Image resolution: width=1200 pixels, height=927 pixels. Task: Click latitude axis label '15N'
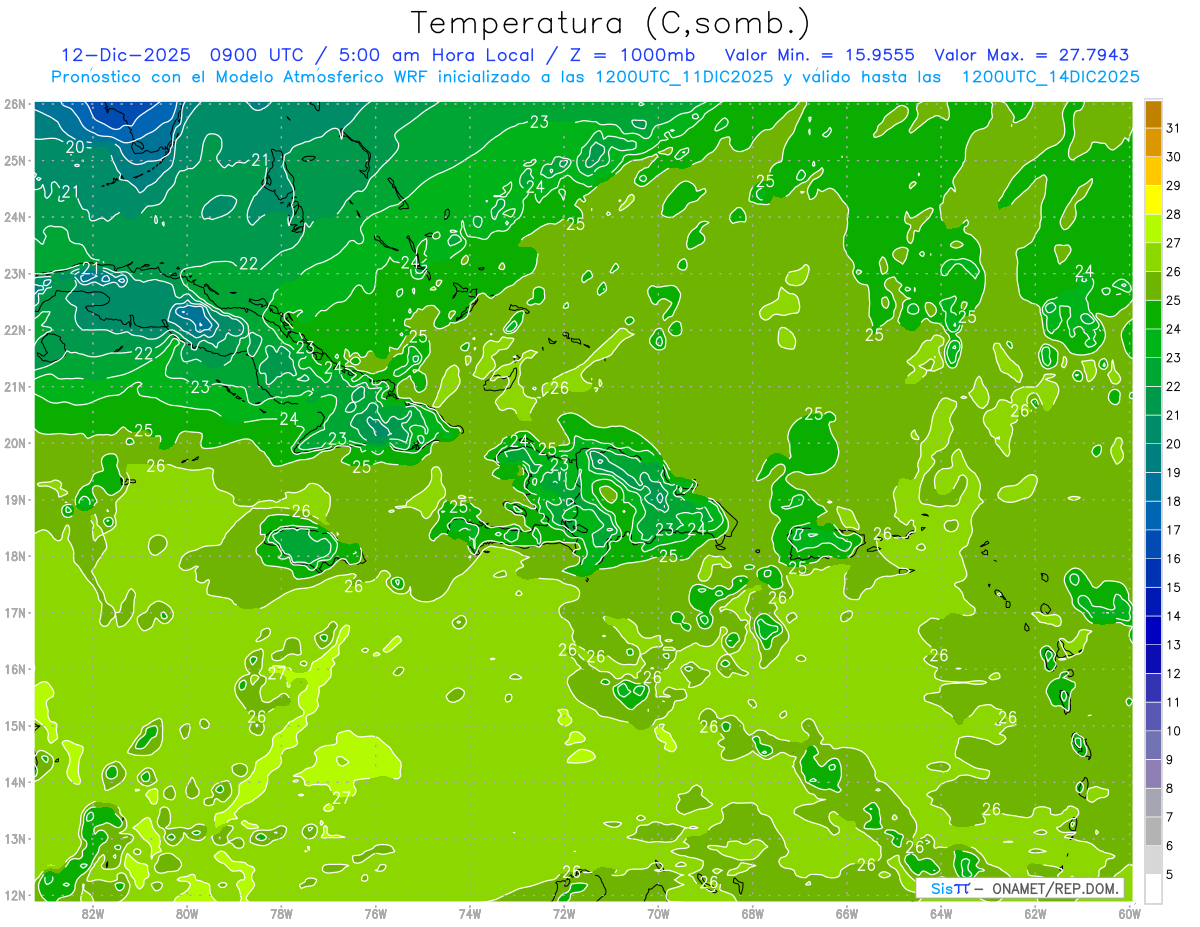(x=14, y=726)
